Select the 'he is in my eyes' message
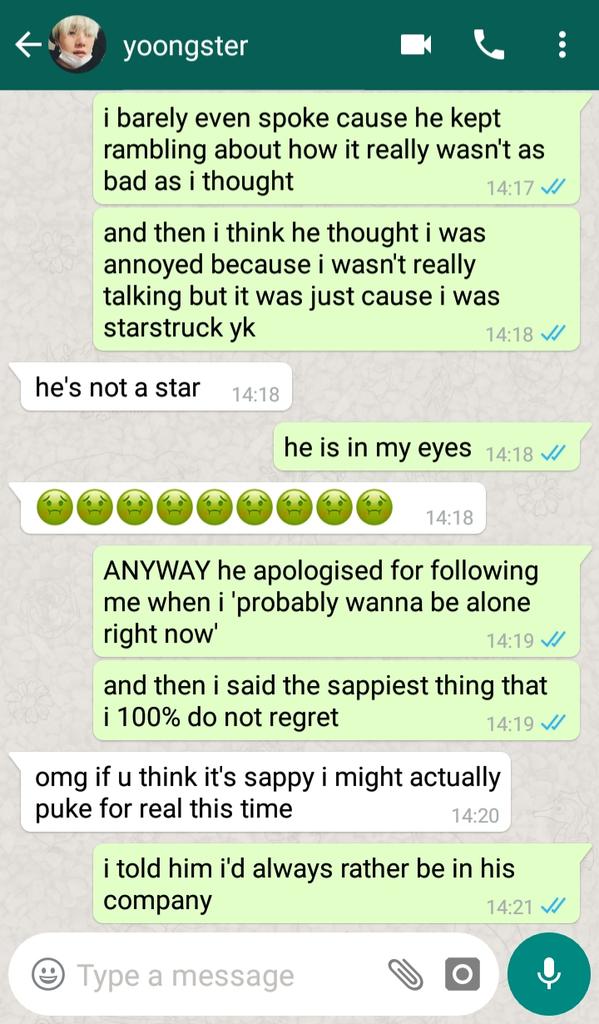599x1024 pixels. click(427, 447)
